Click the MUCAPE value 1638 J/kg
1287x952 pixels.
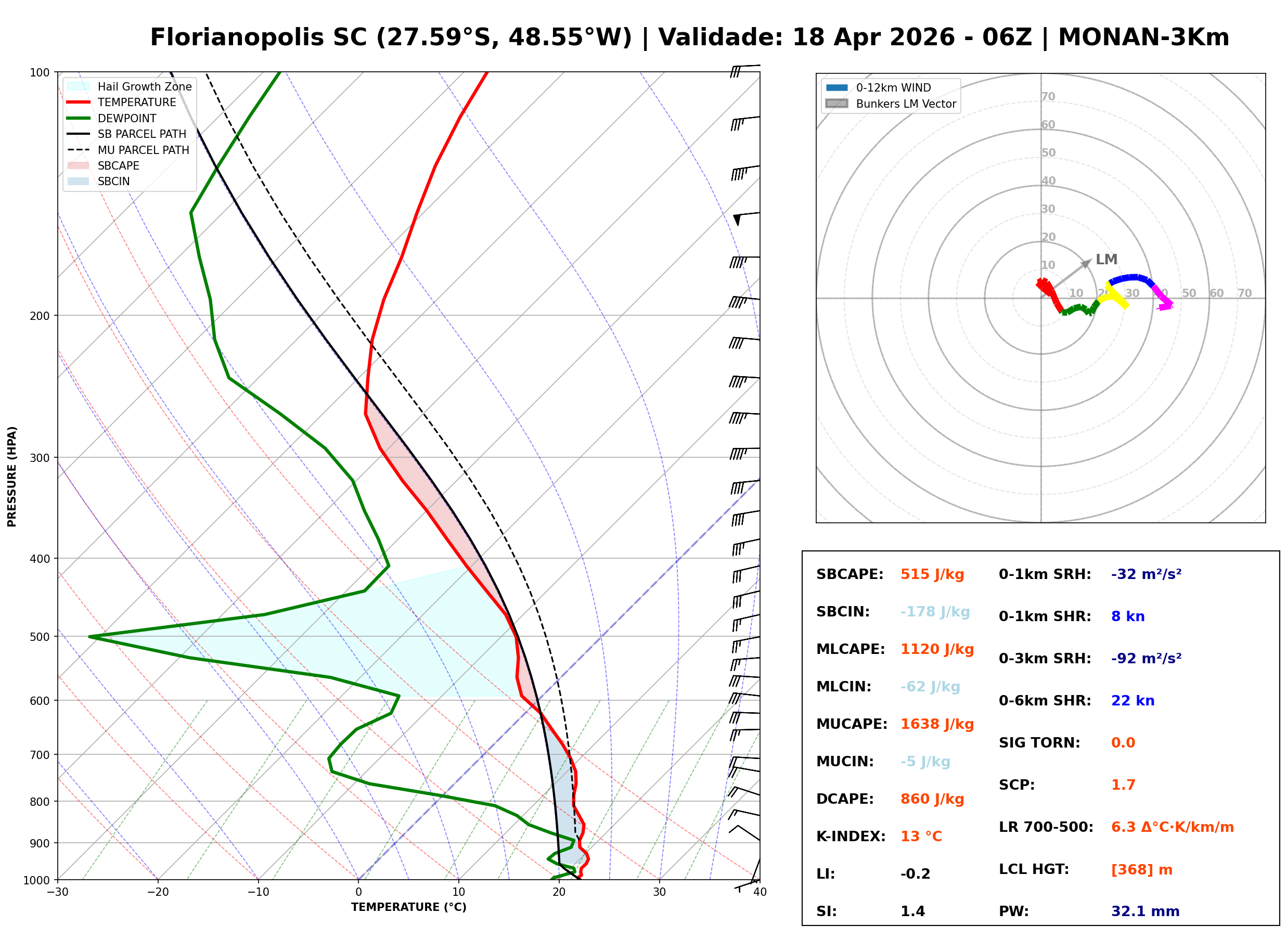[937, 724]
